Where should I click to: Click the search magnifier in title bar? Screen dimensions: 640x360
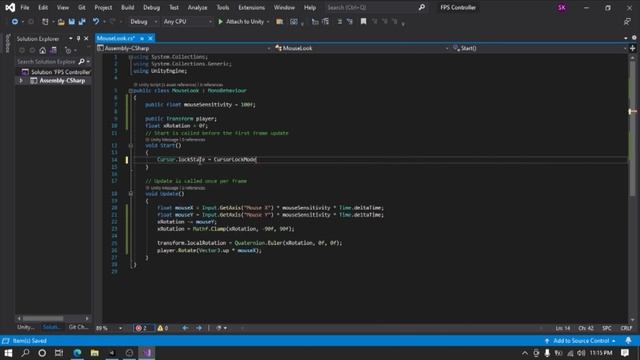click(422, 7)
